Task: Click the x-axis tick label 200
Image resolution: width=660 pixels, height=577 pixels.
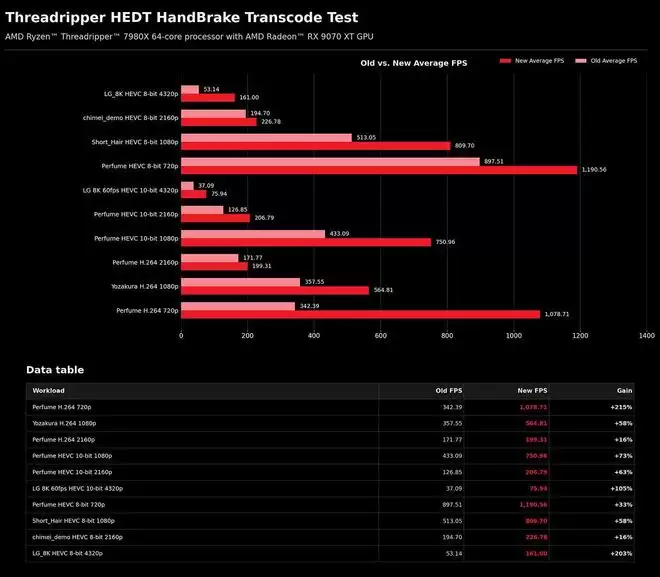Action: point(248,336)
